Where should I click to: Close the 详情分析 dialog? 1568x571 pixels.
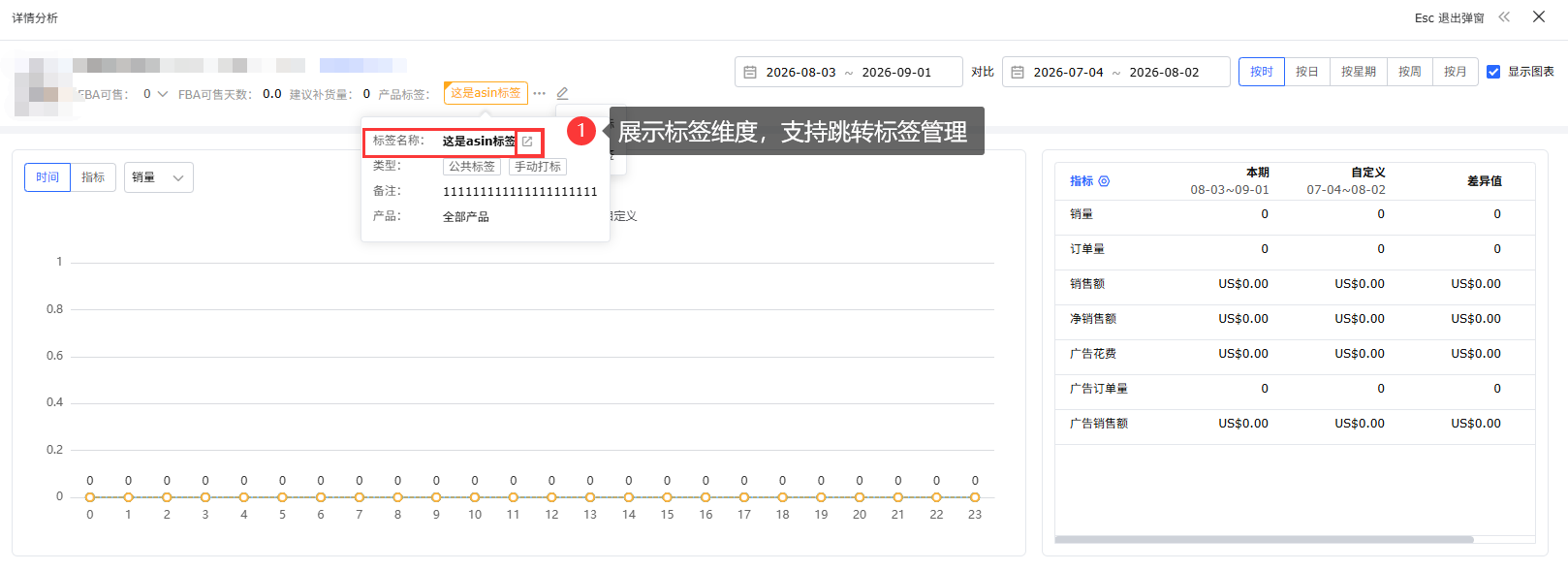tap(1539, 16)
